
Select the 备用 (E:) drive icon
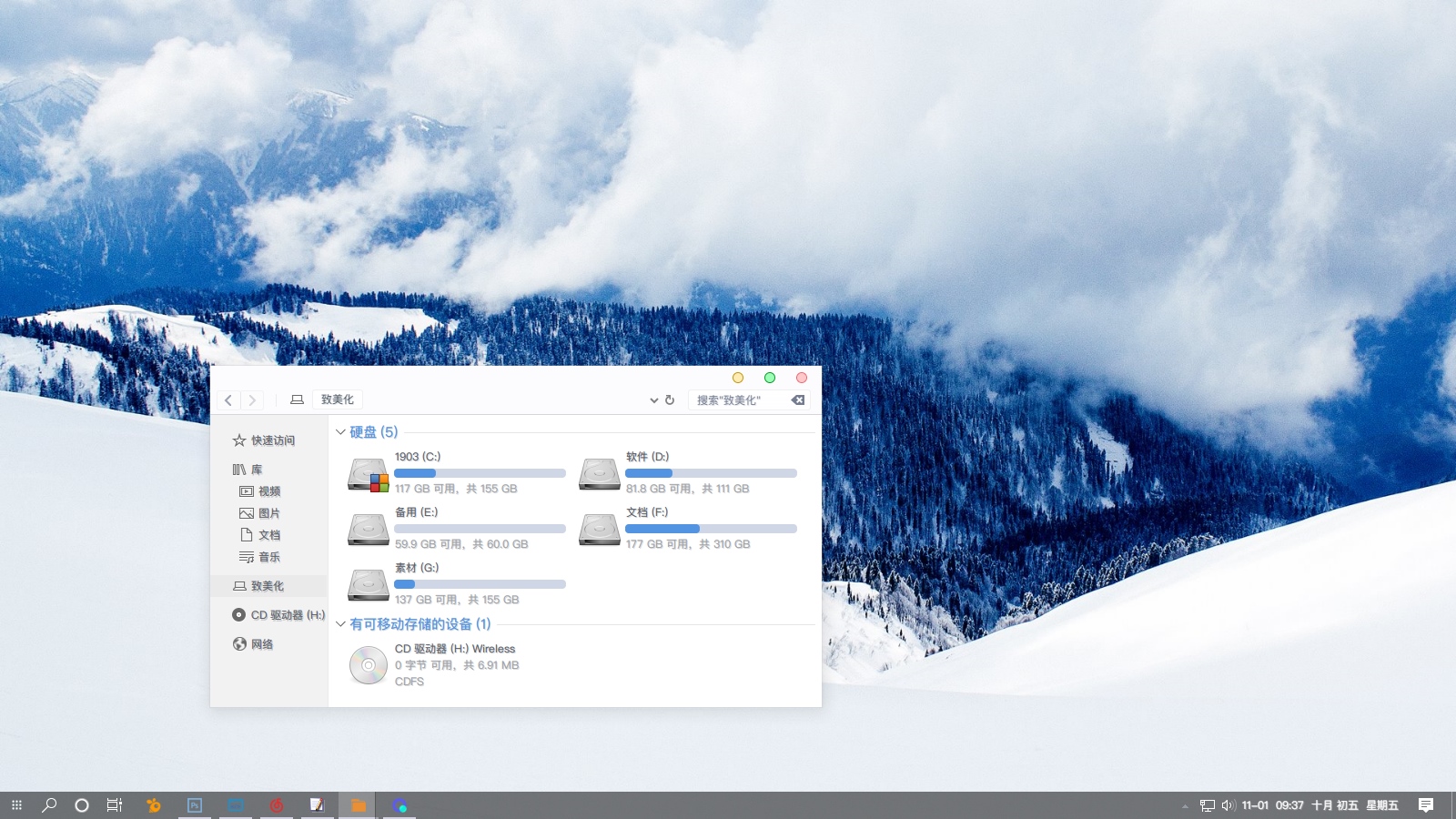[x=369, y=529]
